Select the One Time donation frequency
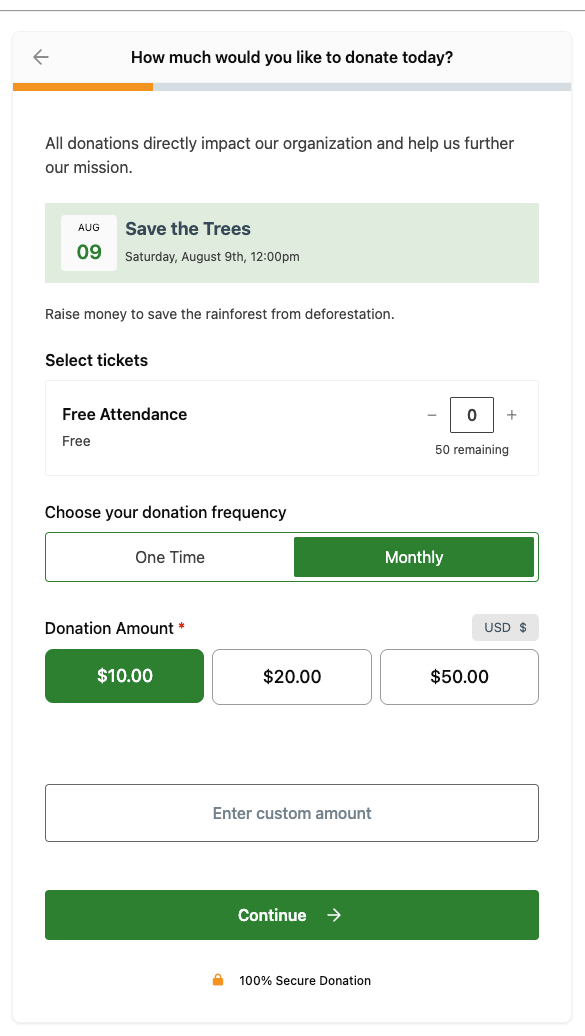 168,557
